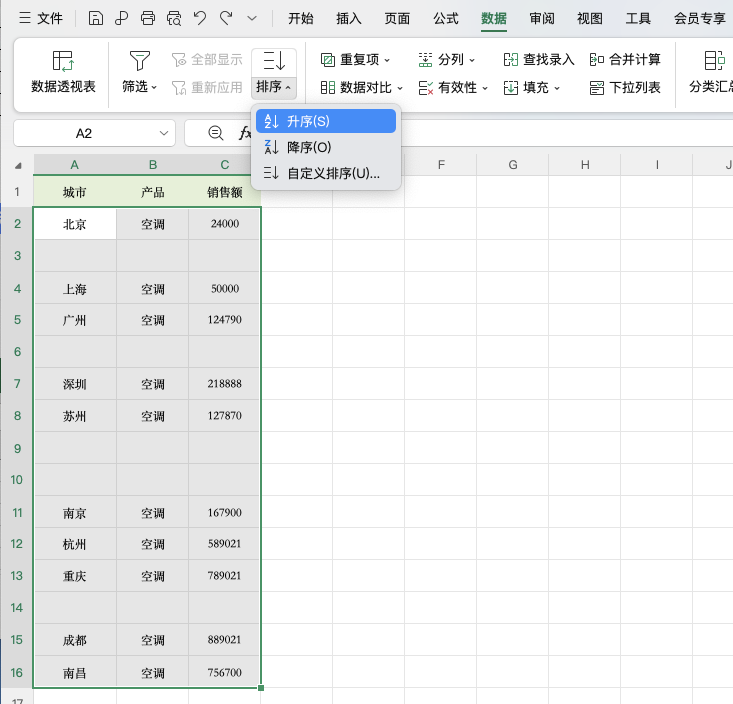Click the undo arrow icon

coord(200,19)
